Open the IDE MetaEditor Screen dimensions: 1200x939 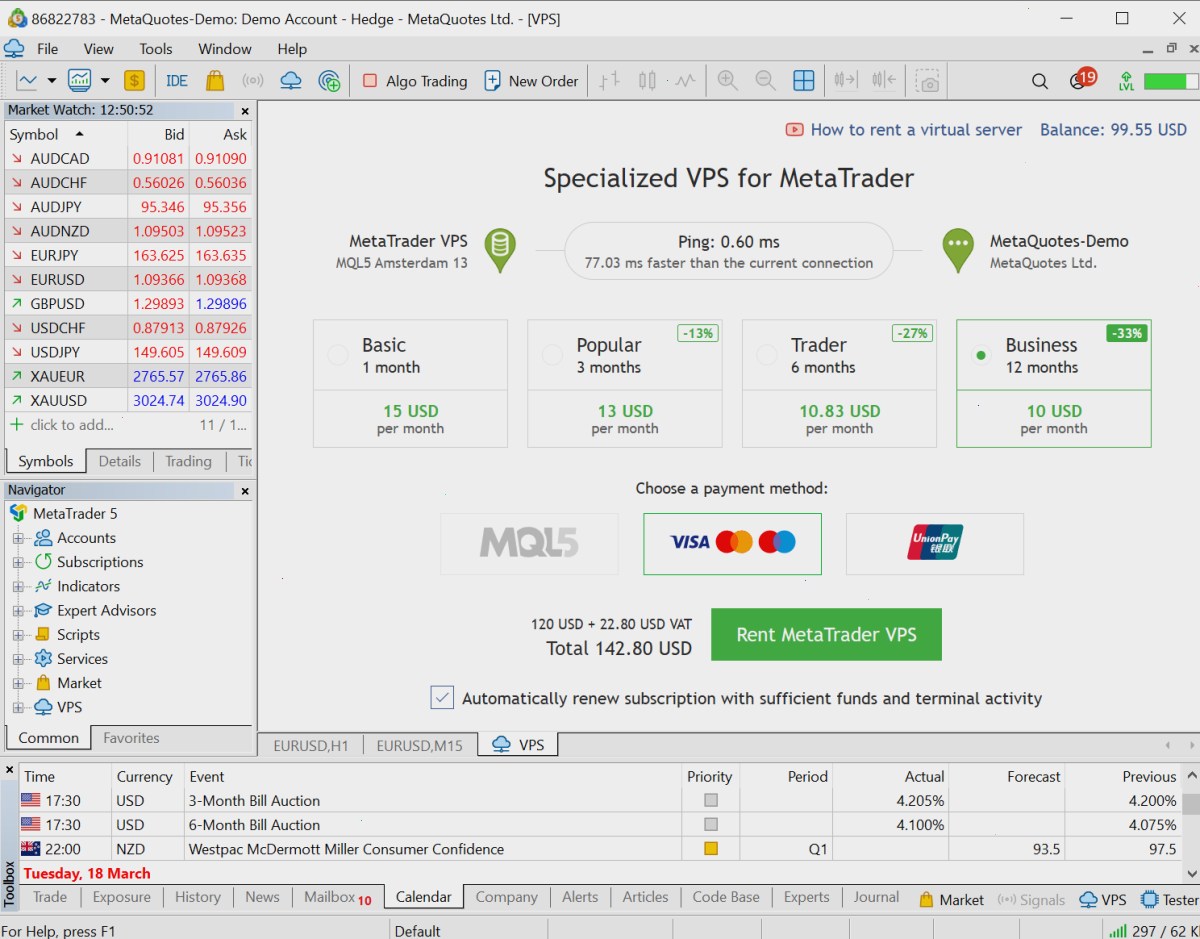177,81
